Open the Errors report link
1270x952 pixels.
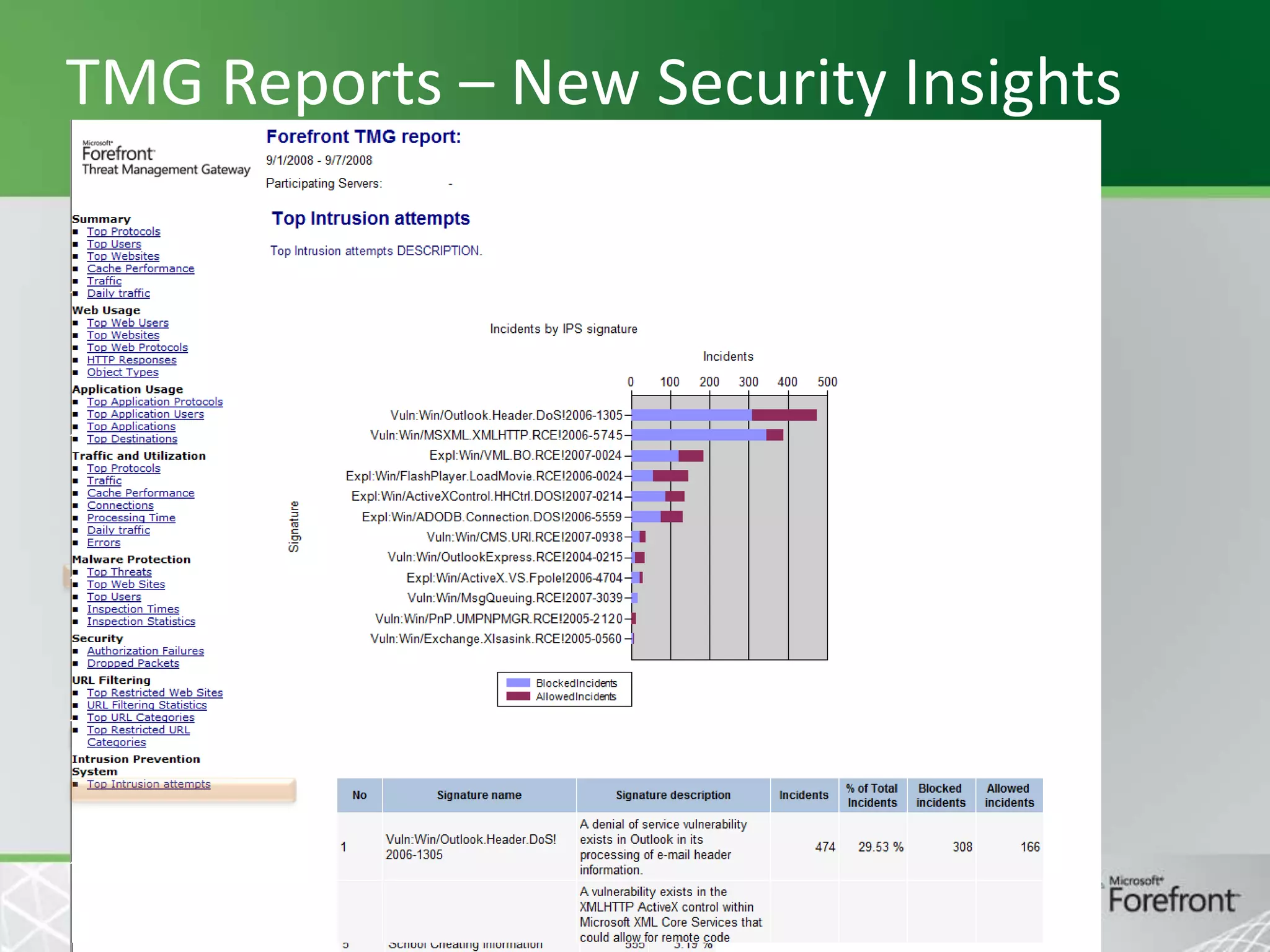(x=104, y=542)
